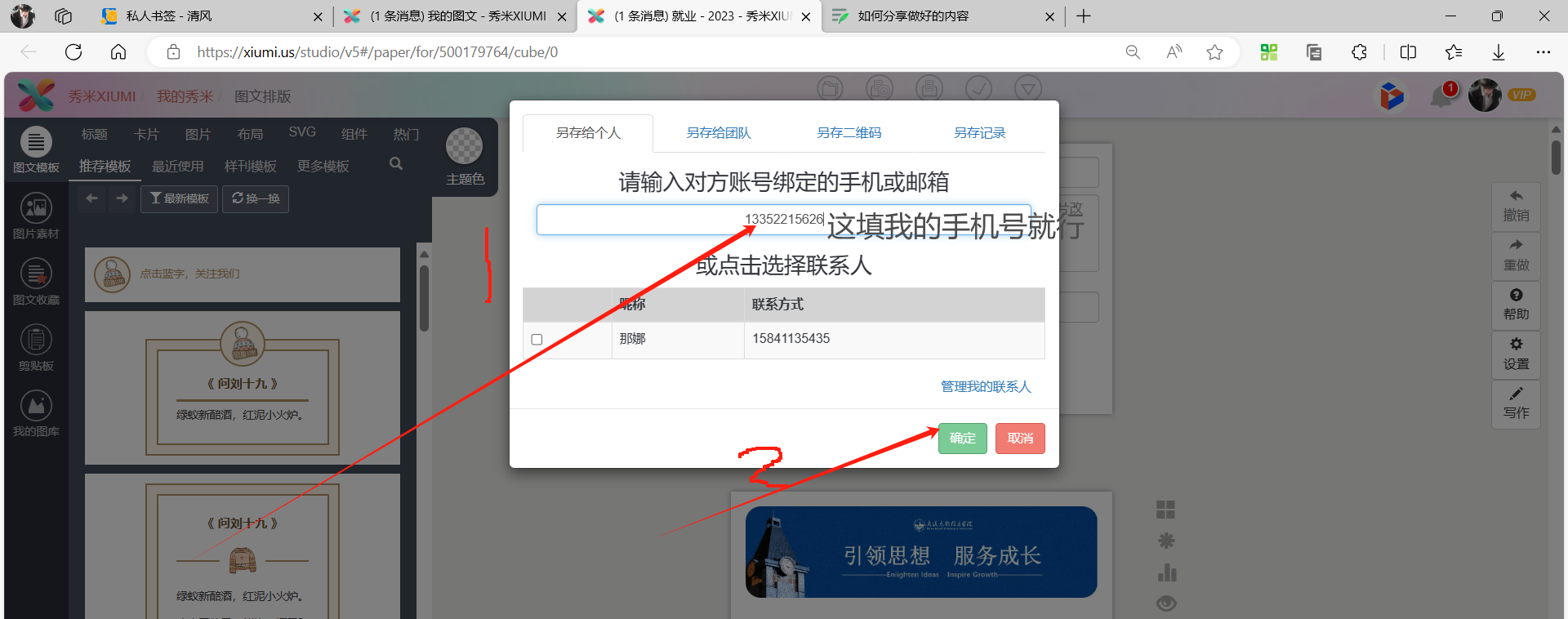Select the 卡片 template category
The image size is (1568, 619).
(146, 134)
